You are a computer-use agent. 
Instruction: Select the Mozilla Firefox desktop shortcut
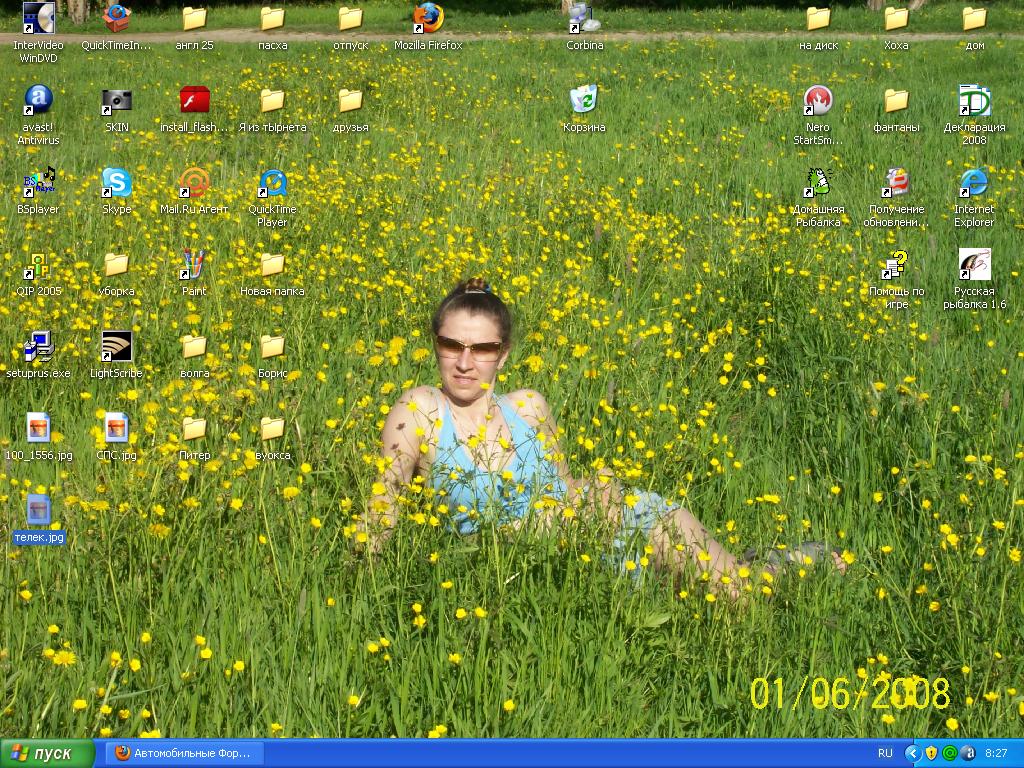tap(428, 18)
